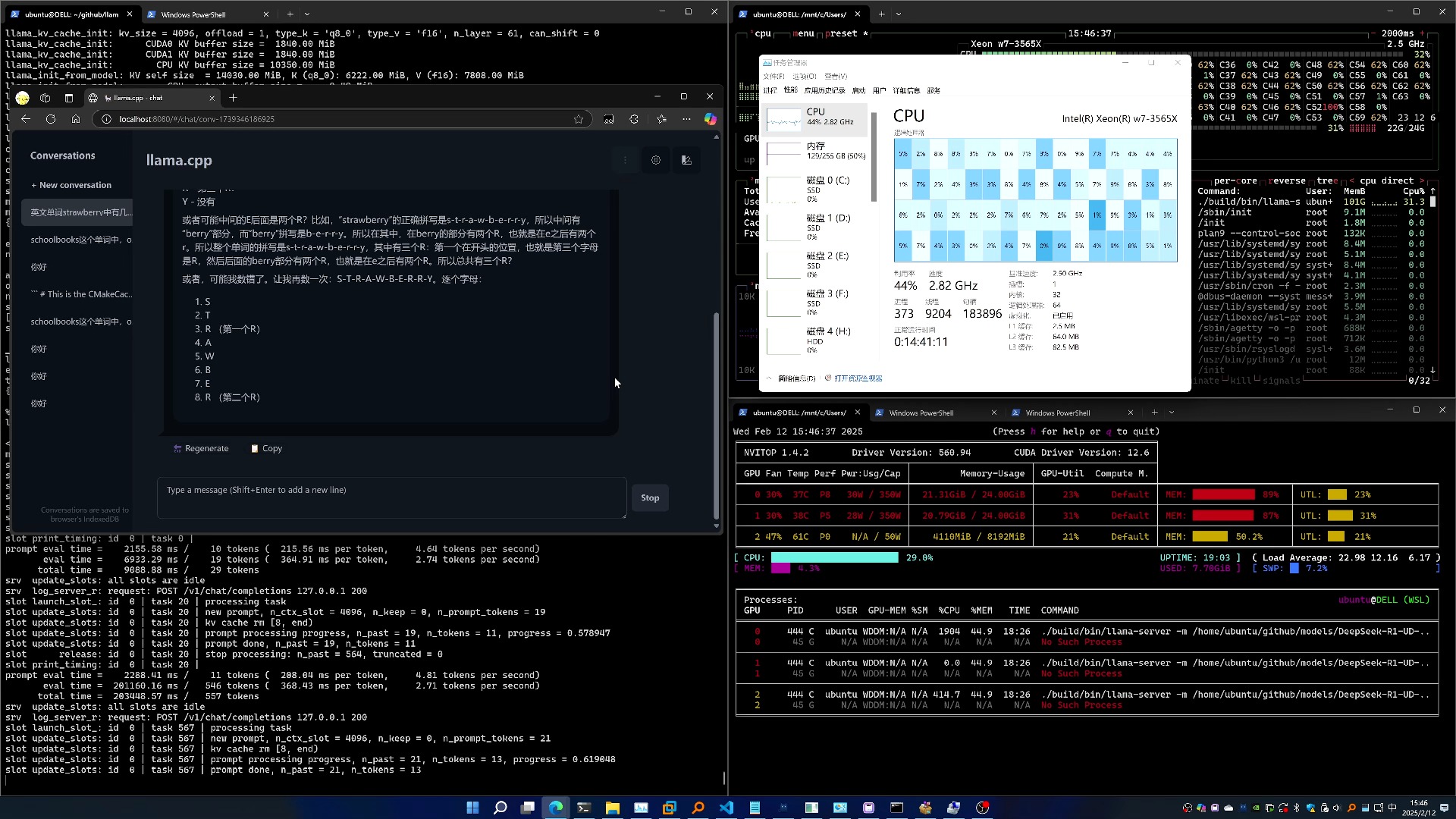Open a new tab in Edge
This screenshot has width=1456, height=819.
[233, 98]
